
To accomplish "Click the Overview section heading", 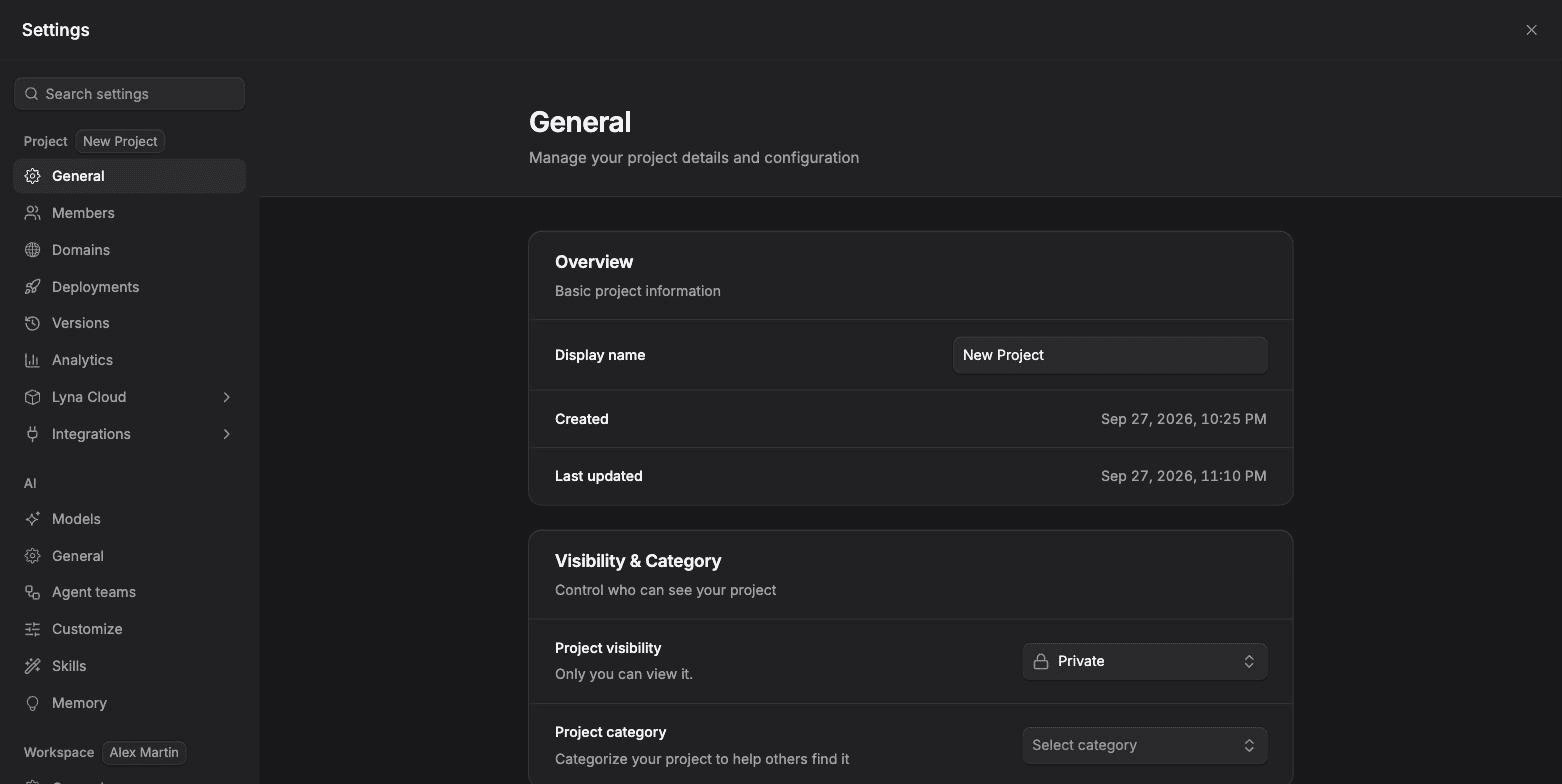I will tap(594, 262).
